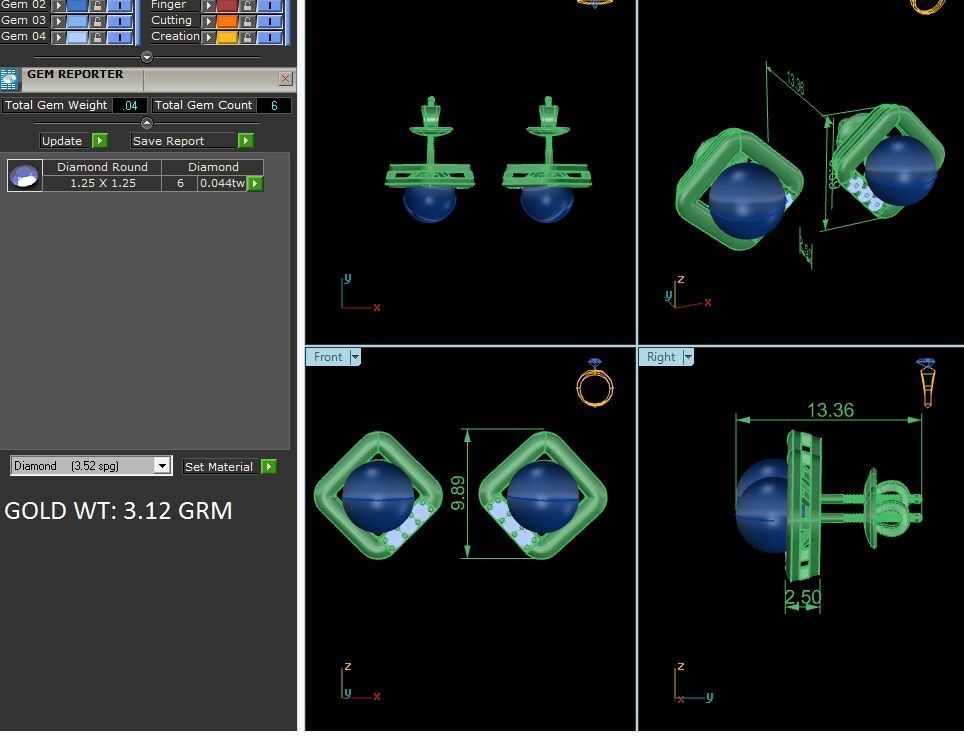The image size is (964, 740).
Task: Click the 0.044tw weight cell
Action: tap(222, 183)
